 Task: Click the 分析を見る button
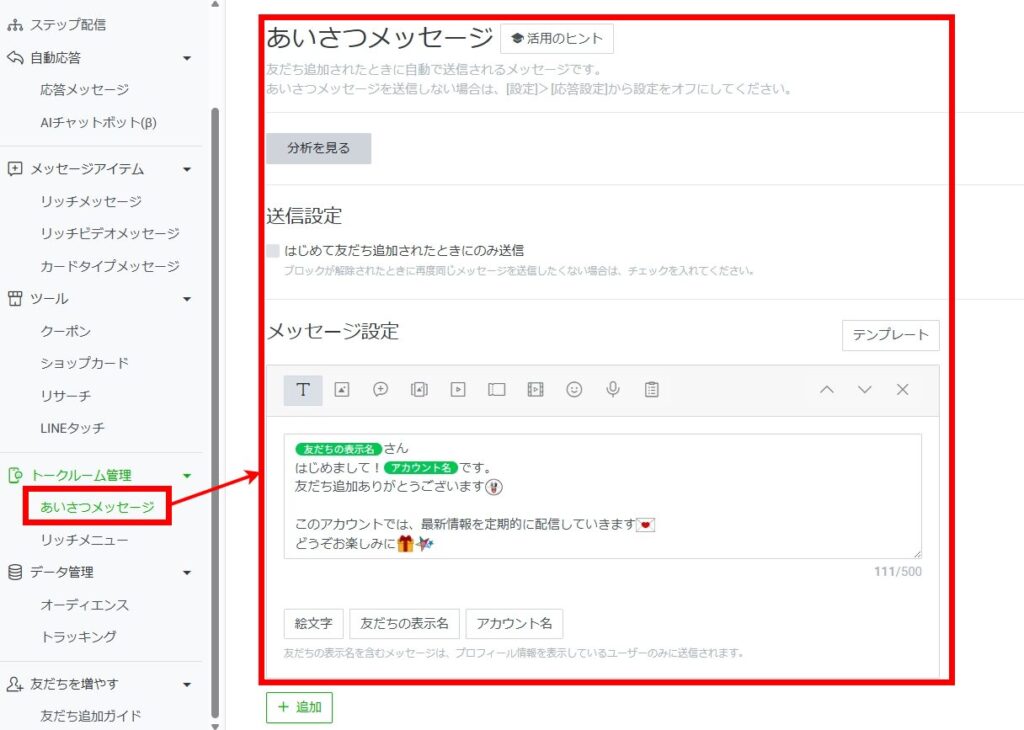318,148
